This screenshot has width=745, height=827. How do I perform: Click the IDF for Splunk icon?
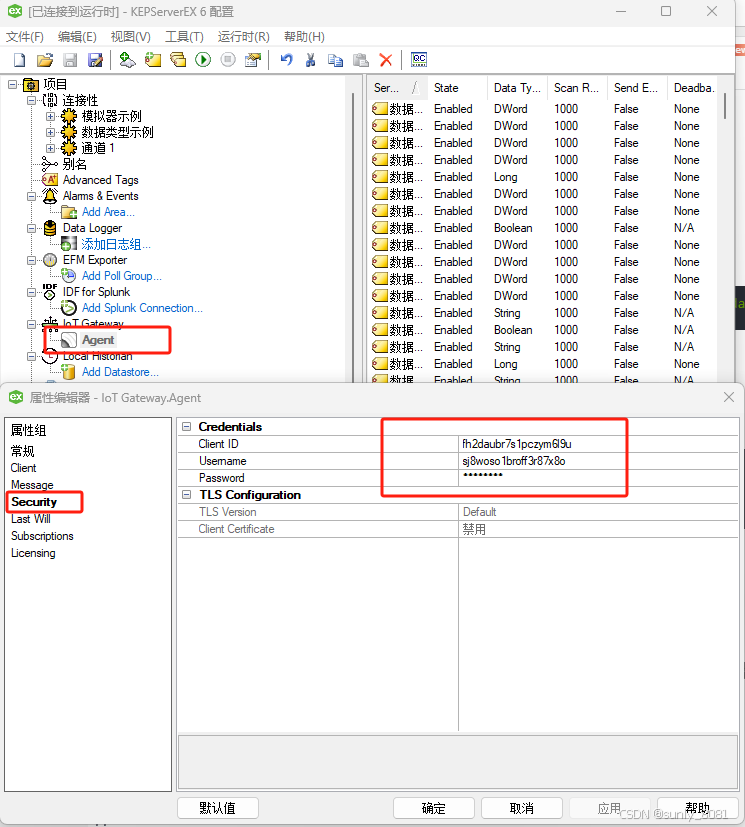(50, 292)
